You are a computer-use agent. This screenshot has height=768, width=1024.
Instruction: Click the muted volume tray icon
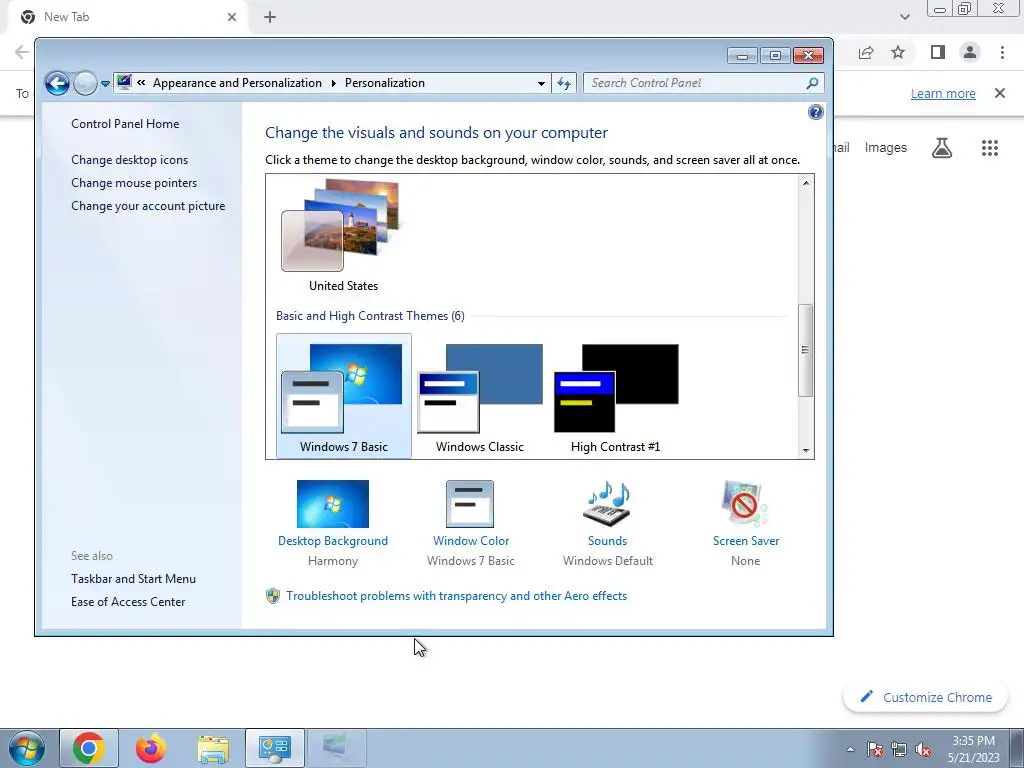point(923,749)
